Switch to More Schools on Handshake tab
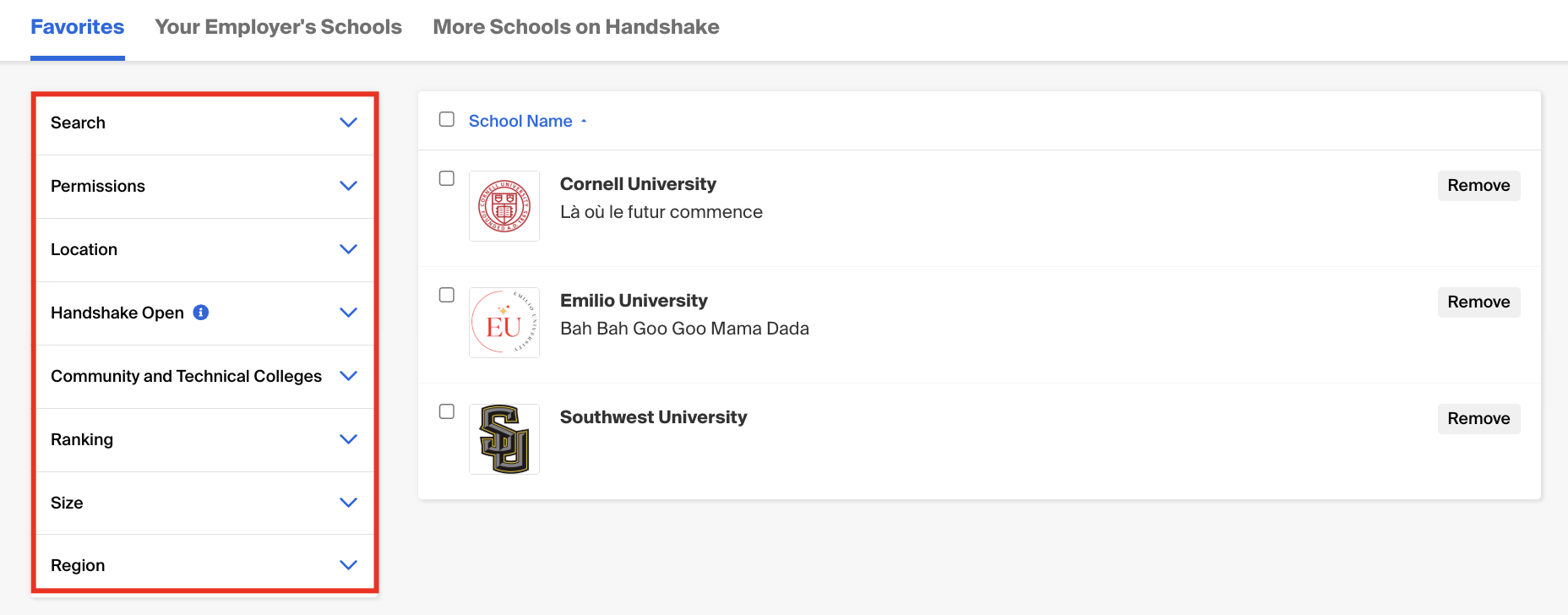 pos(576,27)
